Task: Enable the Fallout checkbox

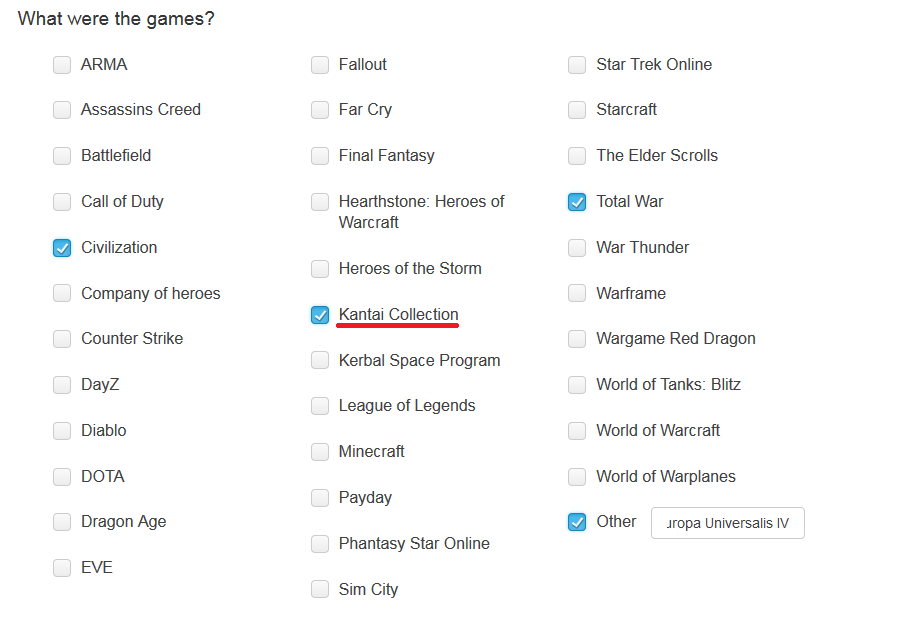Action: tap(320, 65)
